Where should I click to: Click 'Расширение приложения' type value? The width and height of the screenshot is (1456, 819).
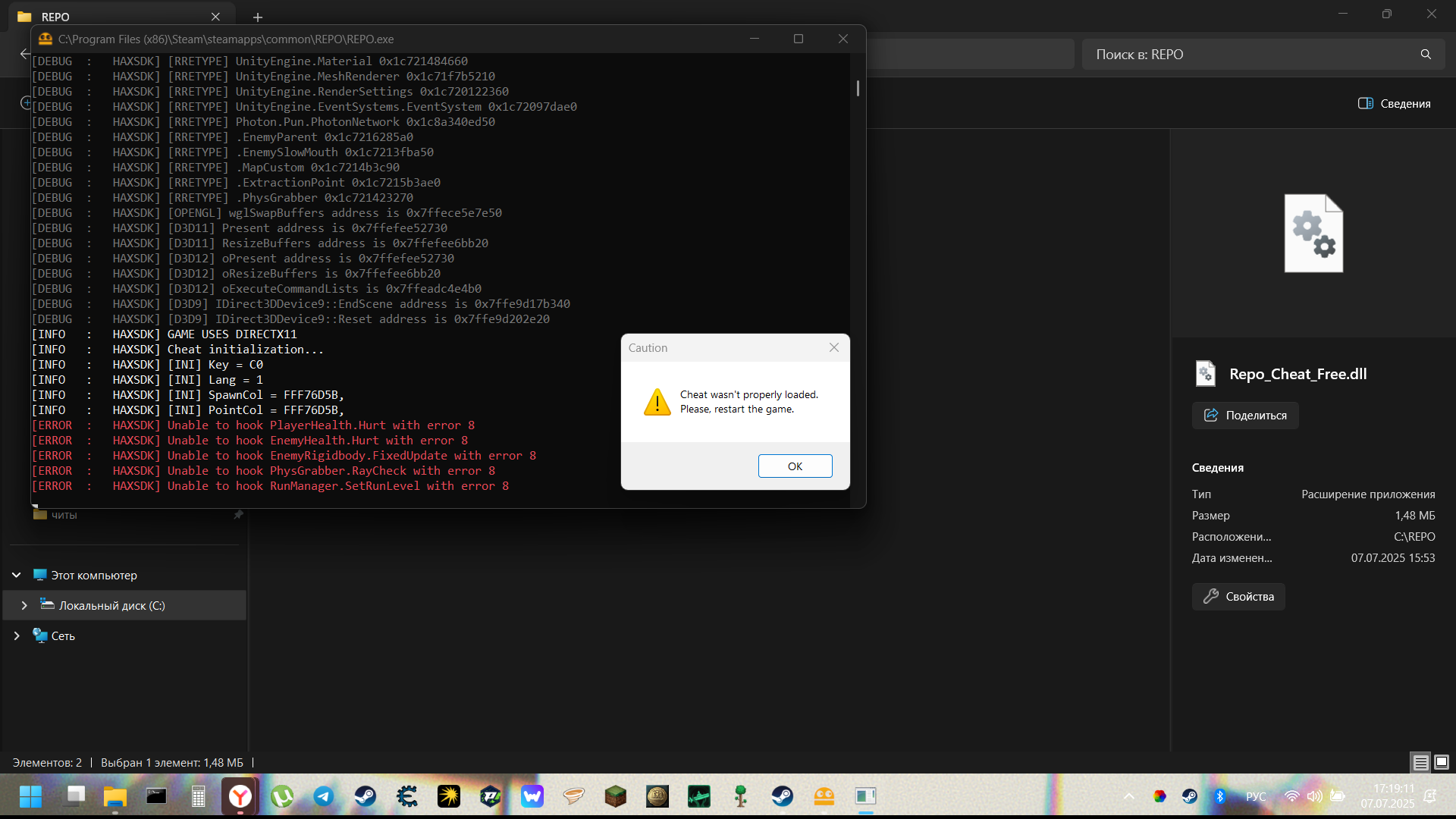coord(1368,494)
